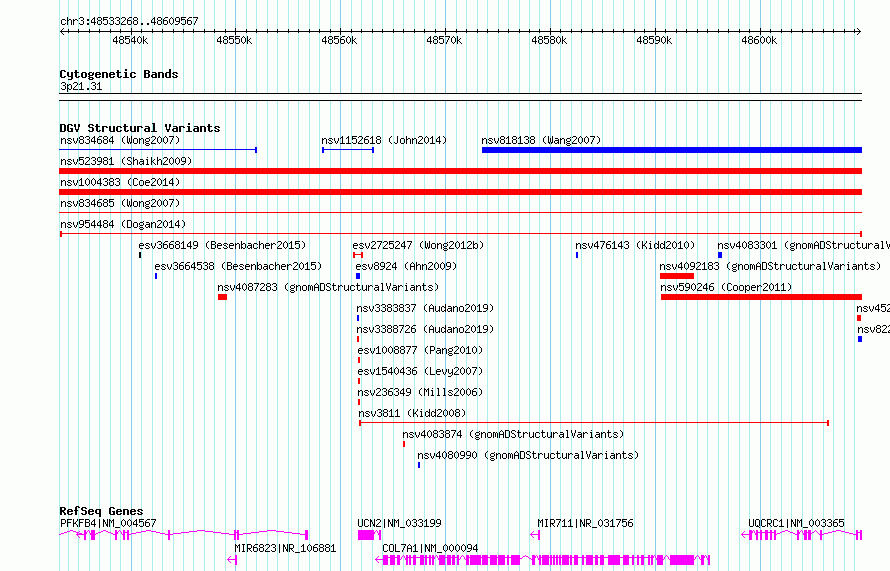The image size is (890, 571).
Task: Click the blue span line of nsv834684
Action: (158, 150)
